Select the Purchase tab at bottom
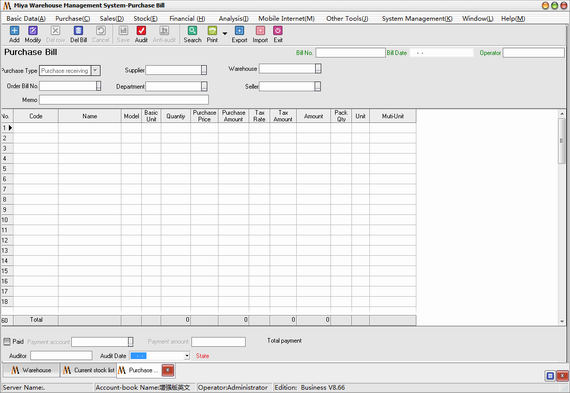The image size is (570, 393). pos(139,370)
